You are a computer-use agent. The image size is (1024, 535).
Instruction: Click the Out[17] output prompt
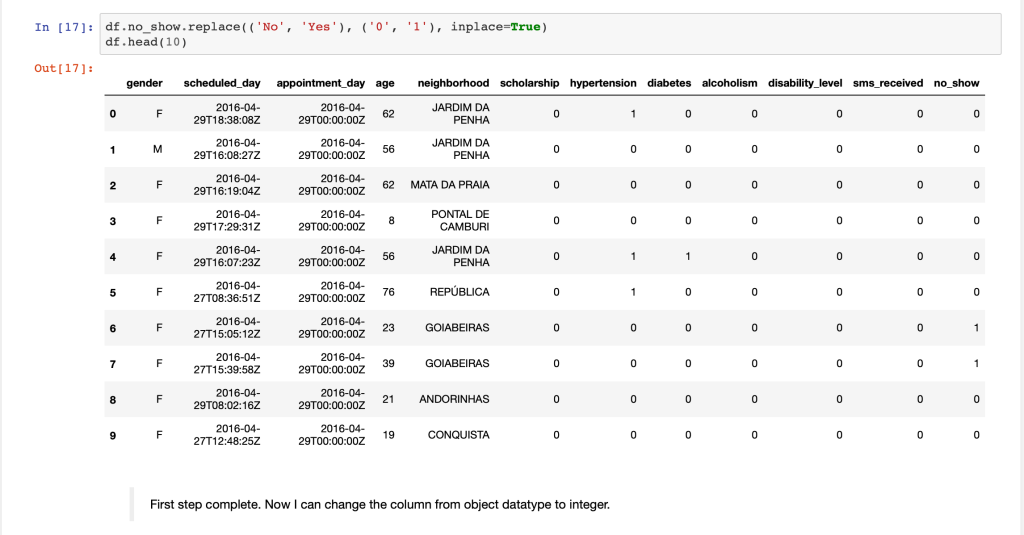64,68
